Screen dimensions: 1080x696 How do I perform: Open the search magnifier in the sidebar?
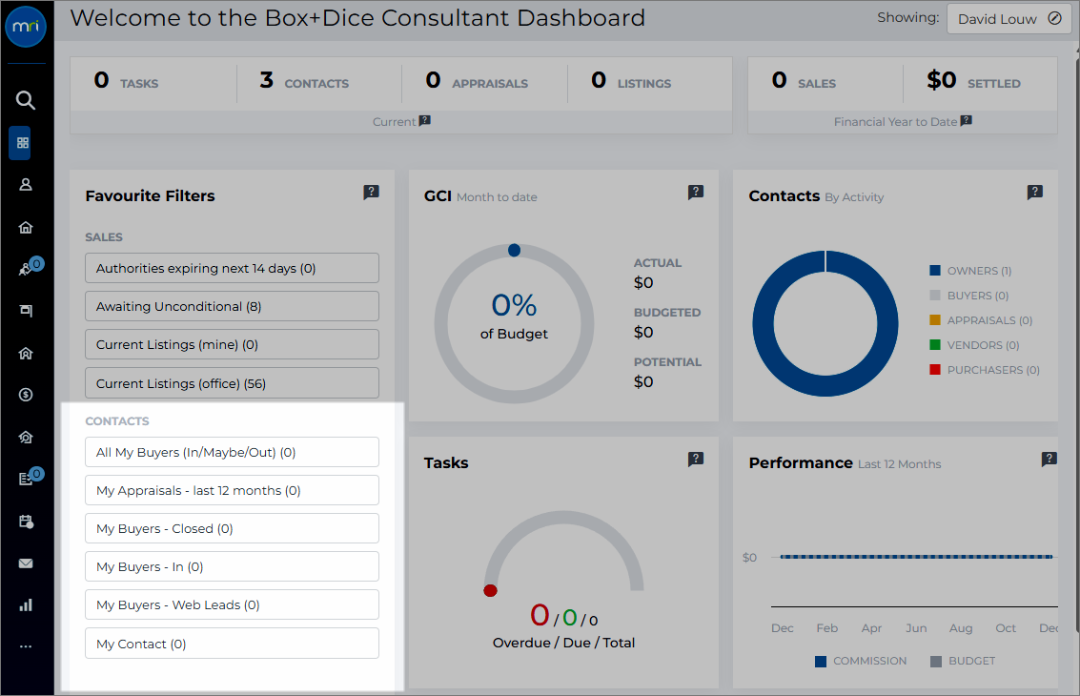(x=25, y=101)
